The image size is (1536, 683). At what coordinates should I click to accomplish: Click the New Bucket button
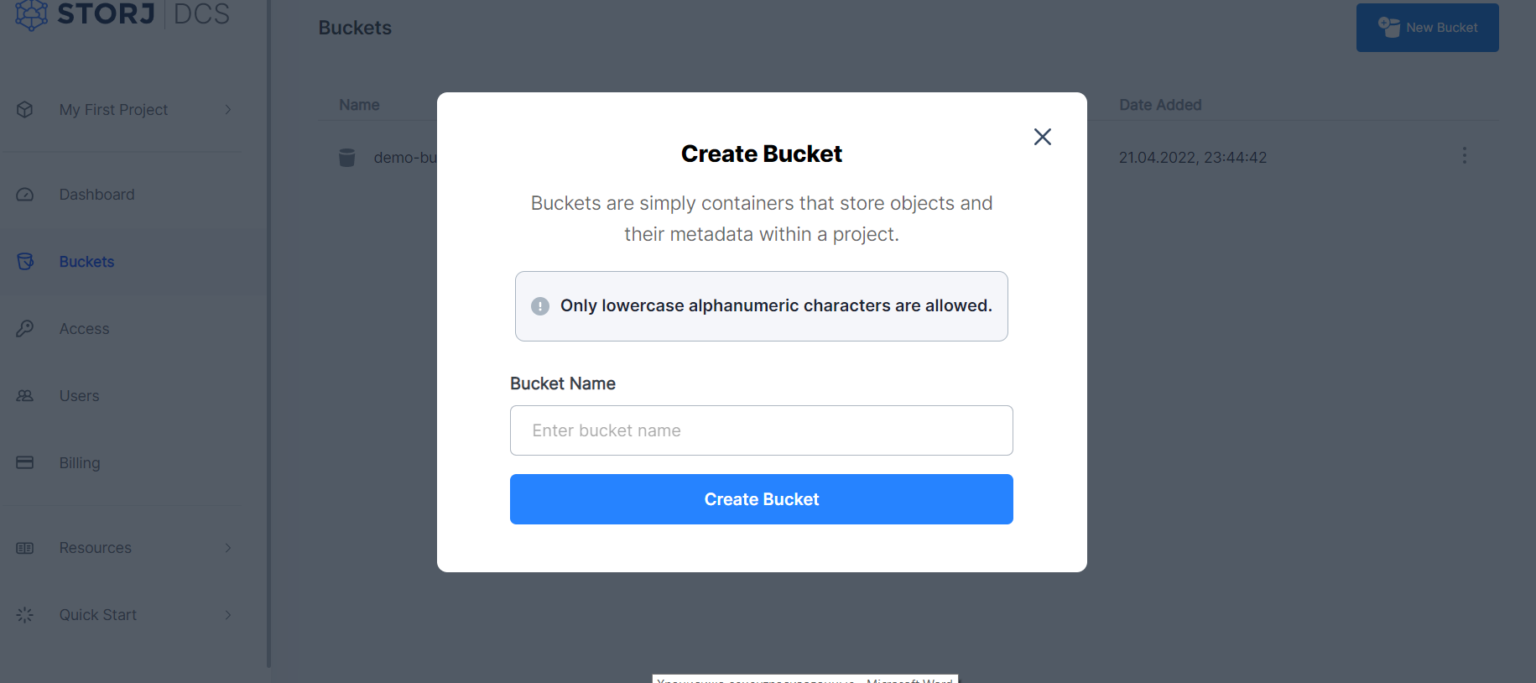point(1427,27)
